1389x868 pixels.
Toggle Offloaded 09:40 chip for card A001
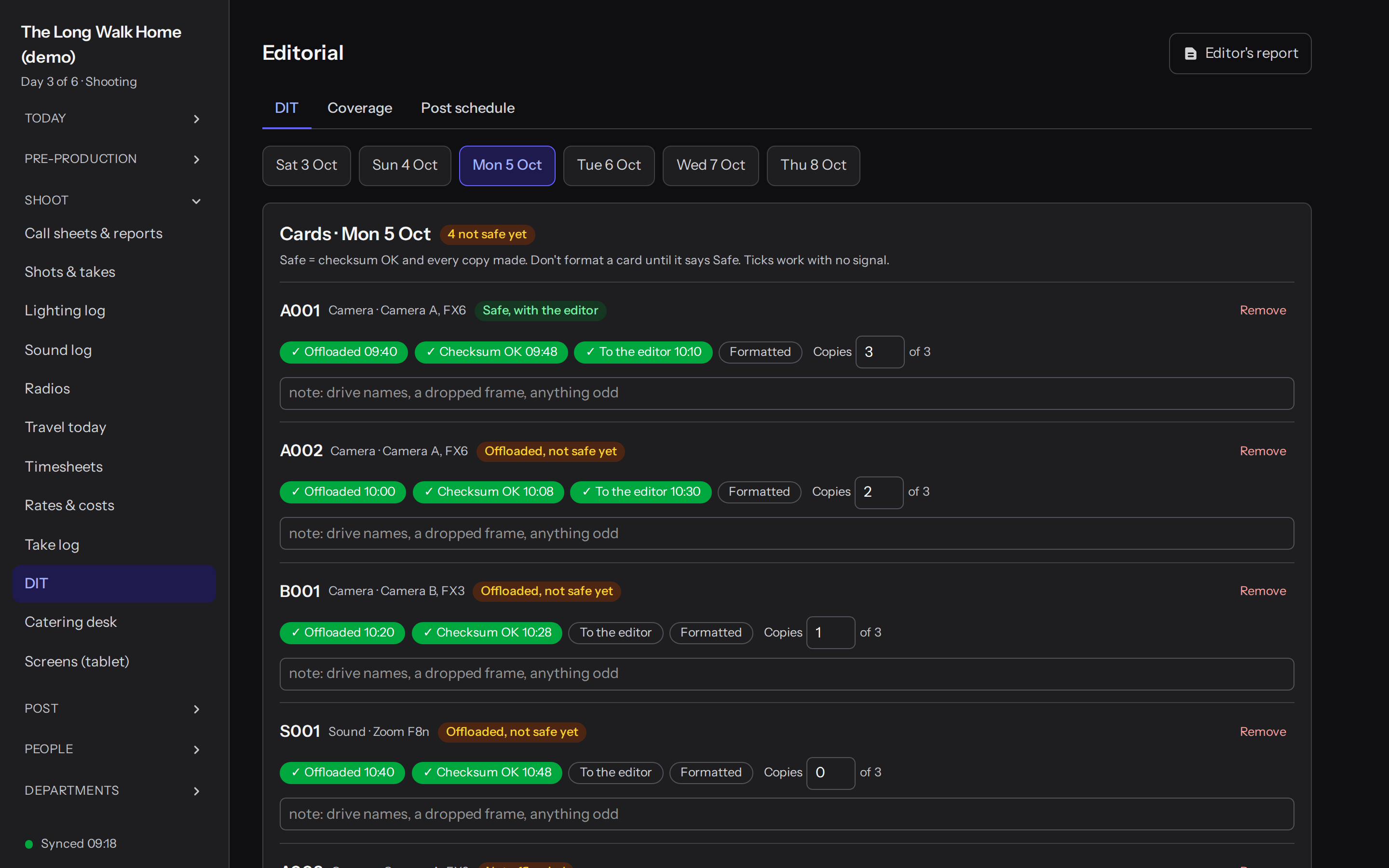343,352
